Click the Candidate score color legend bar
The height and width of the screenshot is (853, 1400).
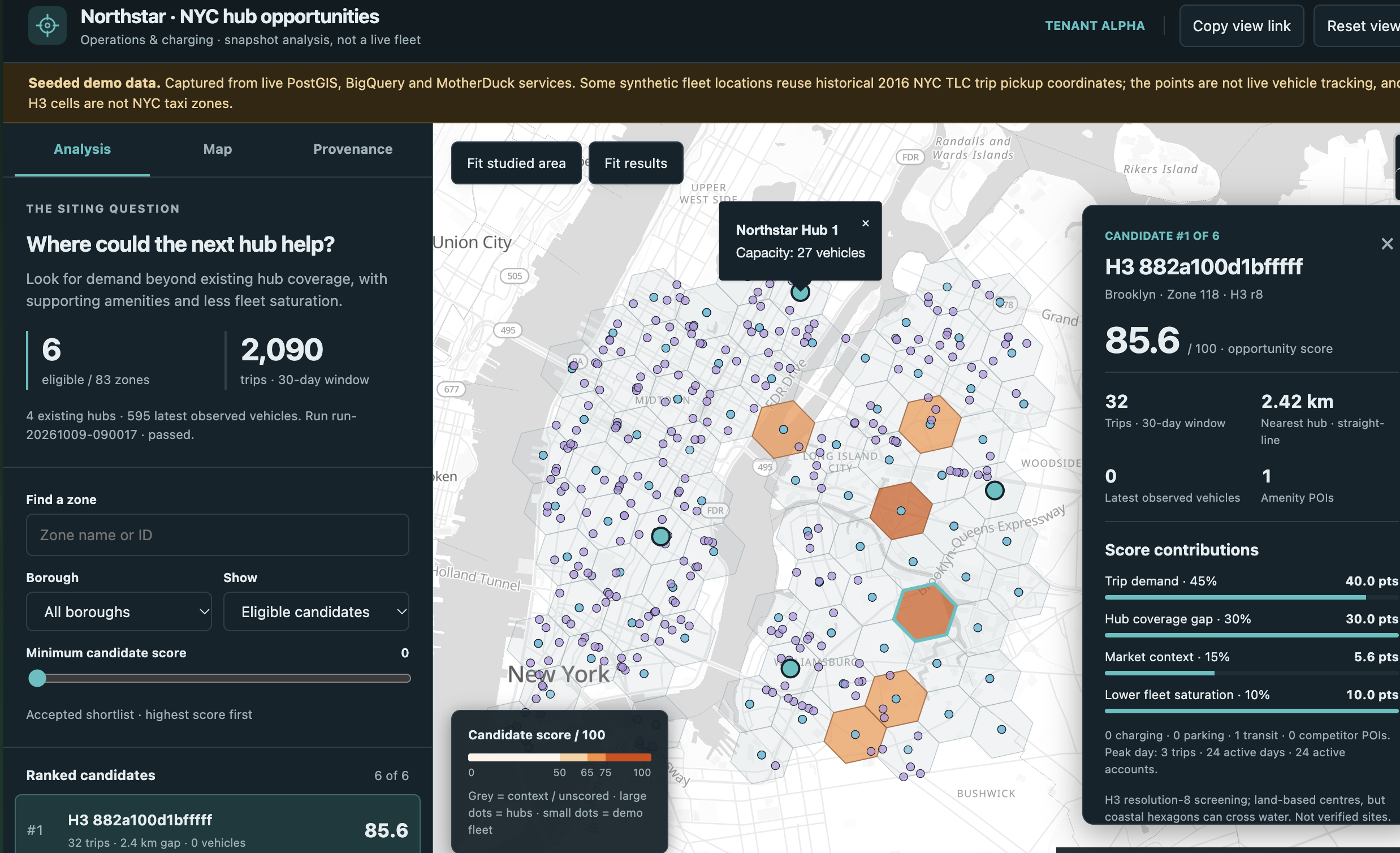(559, 757)
